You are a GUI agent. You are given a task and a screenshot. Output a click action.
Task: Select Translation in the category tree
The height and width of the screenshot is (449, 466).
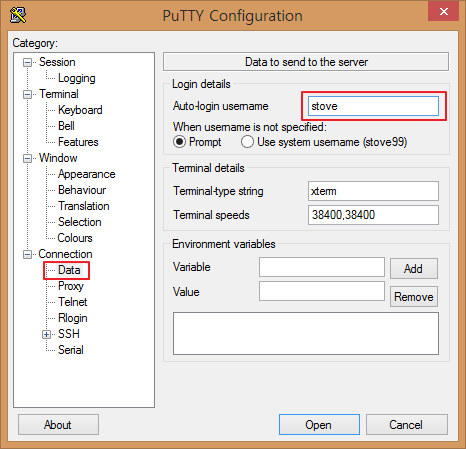coord(83,206)
